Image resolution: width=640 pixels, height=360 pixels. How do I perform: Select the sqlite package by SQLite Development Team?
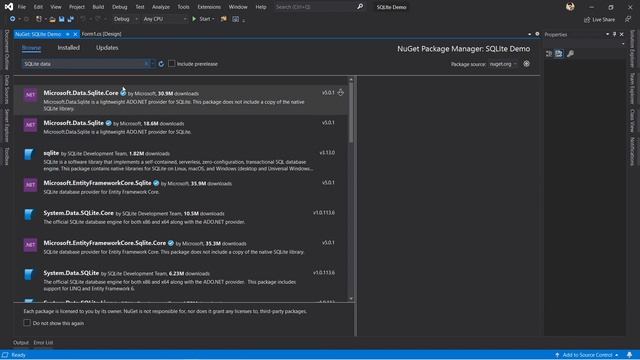182,160
